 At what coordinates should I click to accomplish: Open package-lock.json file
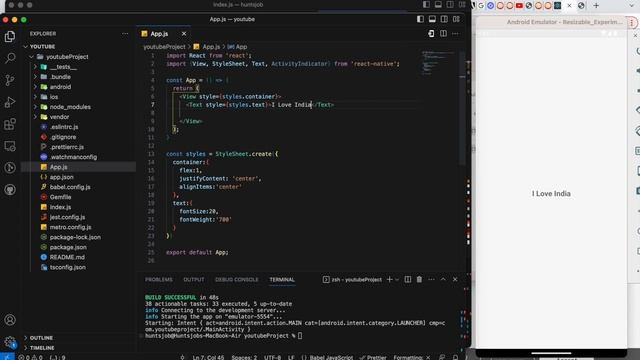pyautogui.click(x=75, y=237)
